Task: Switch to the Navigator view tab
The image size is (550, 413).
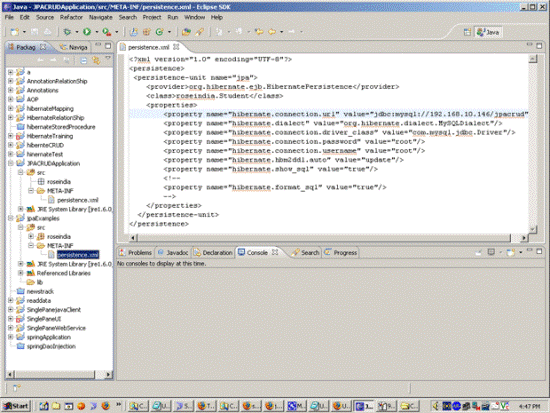Action: [74, 47]
